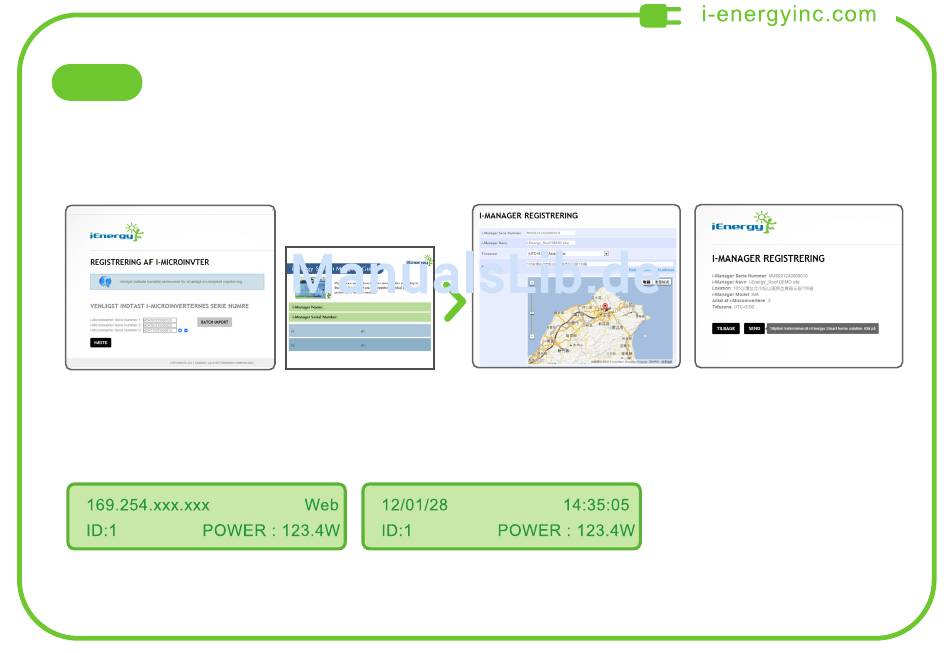The width and height of the screenshot is (950, 653).
Task: Click the black NÆSTE button
Action: pyautogui.click(x=101, y=343)
